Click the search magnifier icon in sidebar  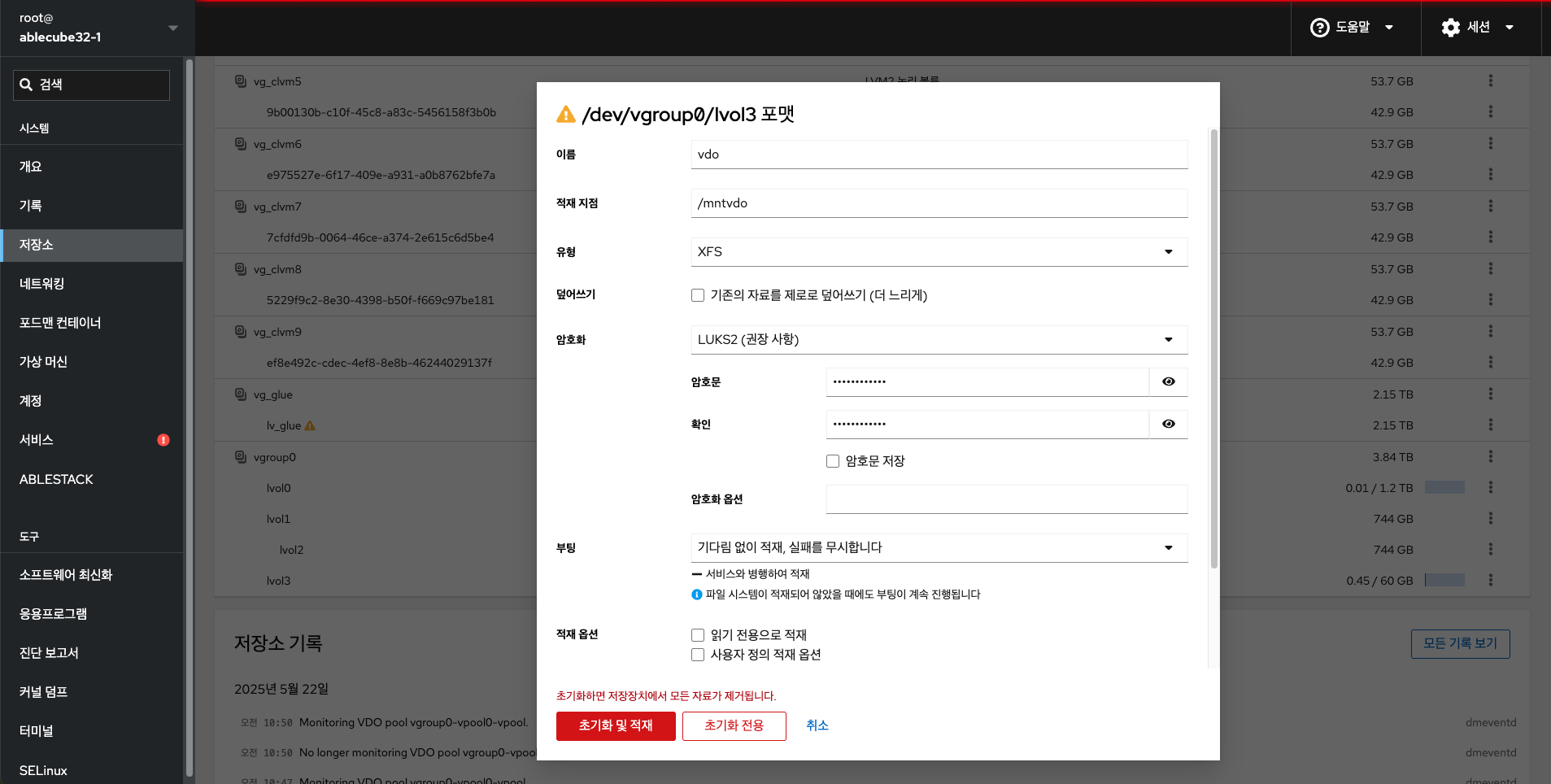pyautogui.click(x=27, y=85)
